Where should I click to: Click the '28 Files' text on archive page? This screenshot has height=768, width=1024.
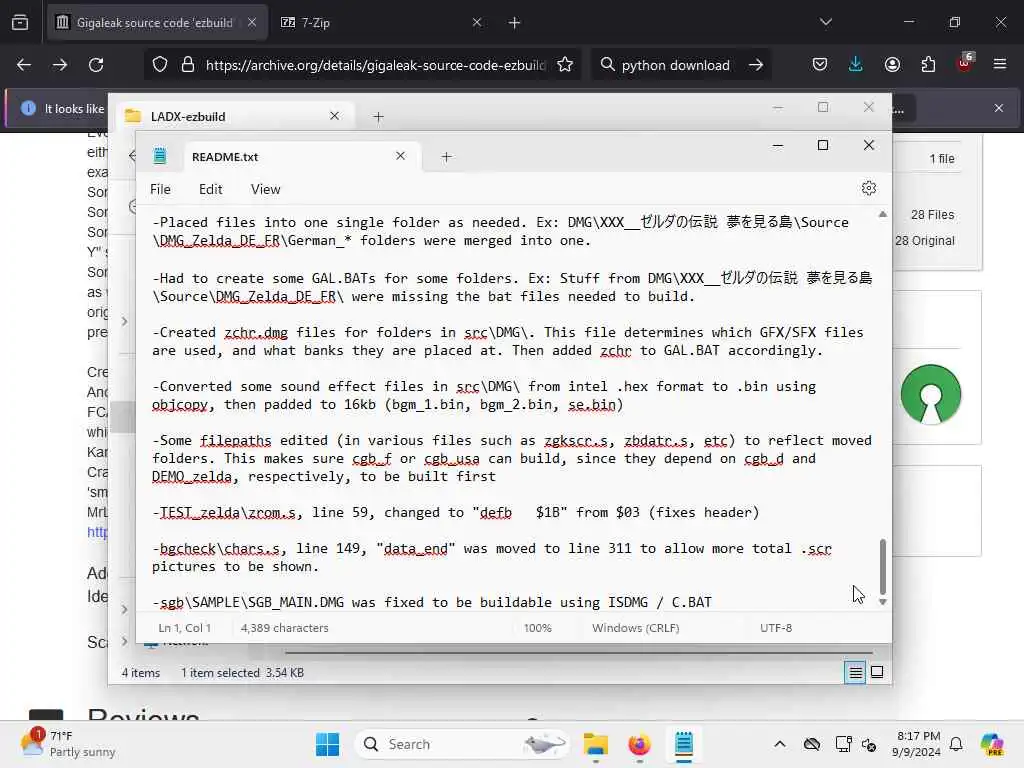pyautogui.click(x=932, y=215)
